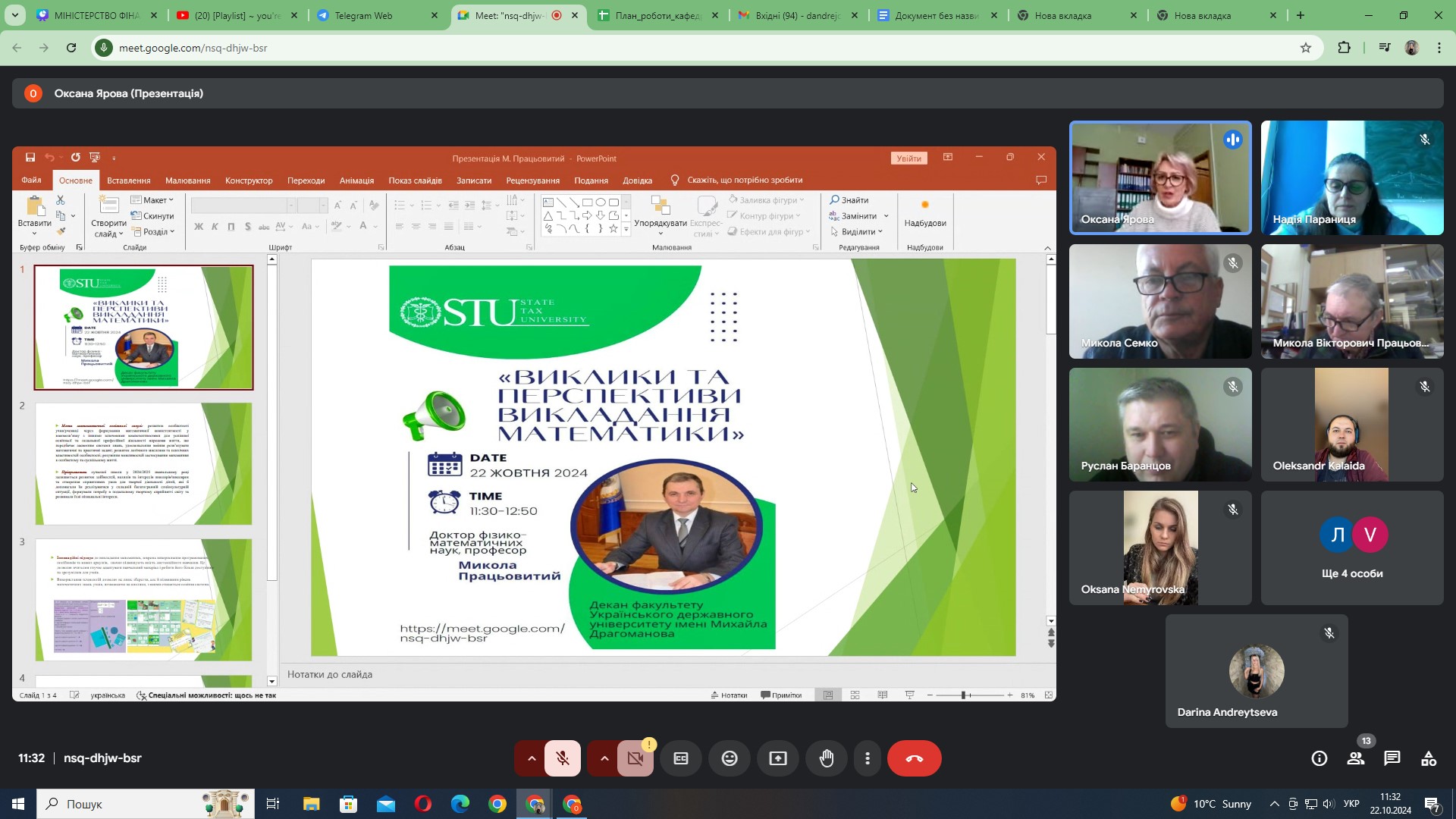1456x819 pixels.
Task: Click zoom in plus on zoom bar
Action: tap(1009, 695)
